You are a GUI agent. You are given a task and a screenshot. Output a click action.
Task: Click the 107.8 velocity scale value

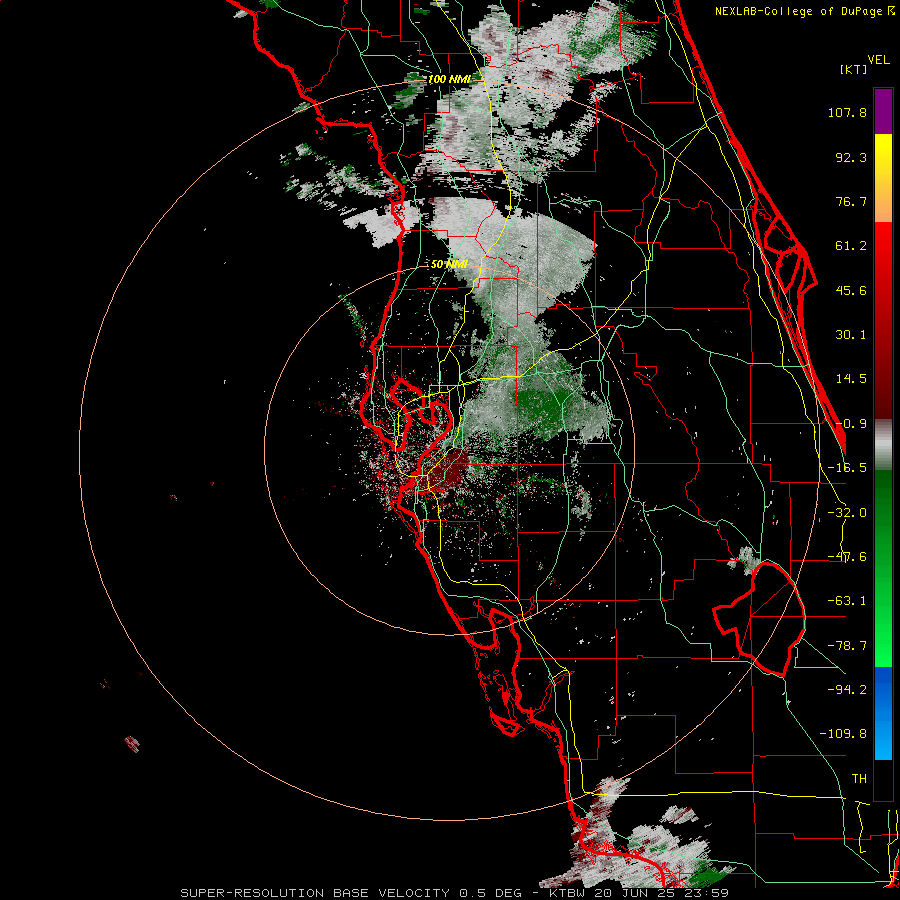click(x=847, y=112)
